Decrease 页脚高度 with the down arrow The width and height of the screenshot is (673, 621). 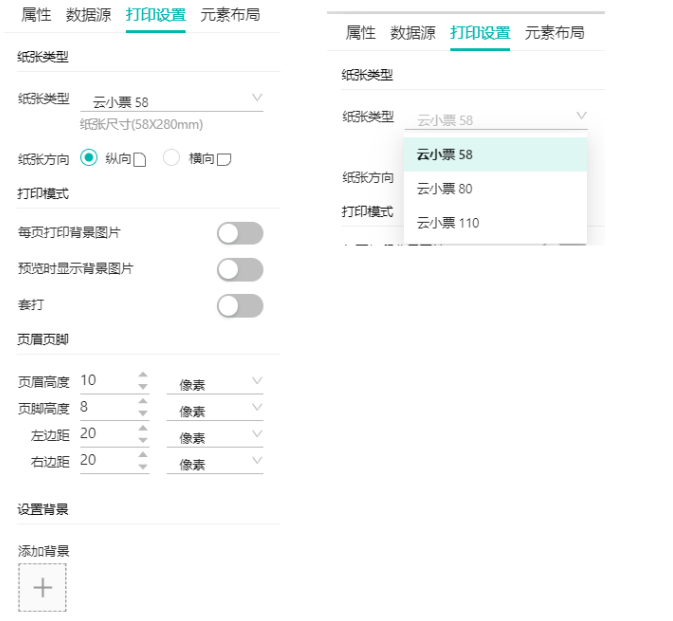(x=143, y=413)
